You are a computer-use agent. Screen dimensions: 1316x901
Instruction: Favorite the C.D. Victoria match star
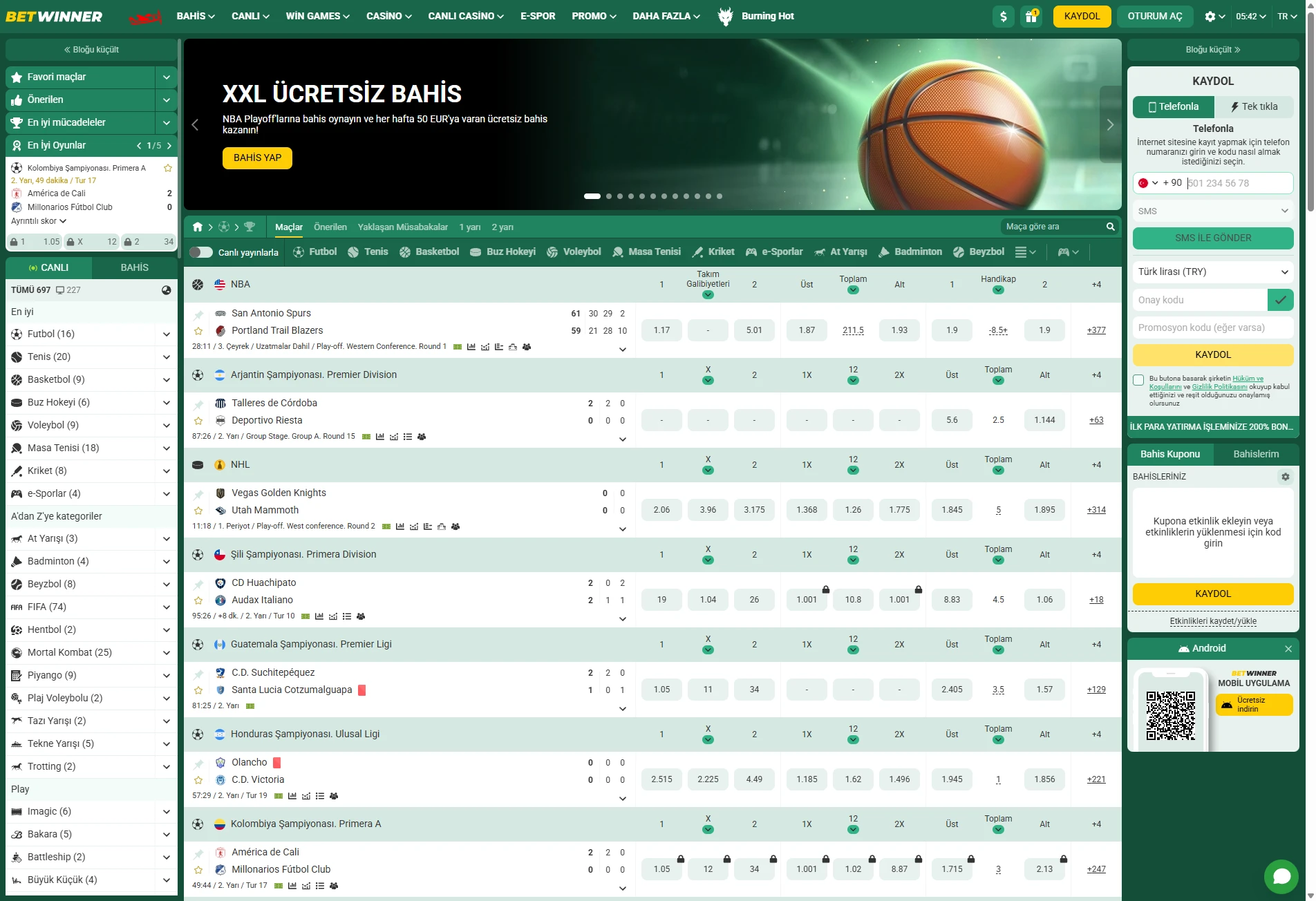198,780
